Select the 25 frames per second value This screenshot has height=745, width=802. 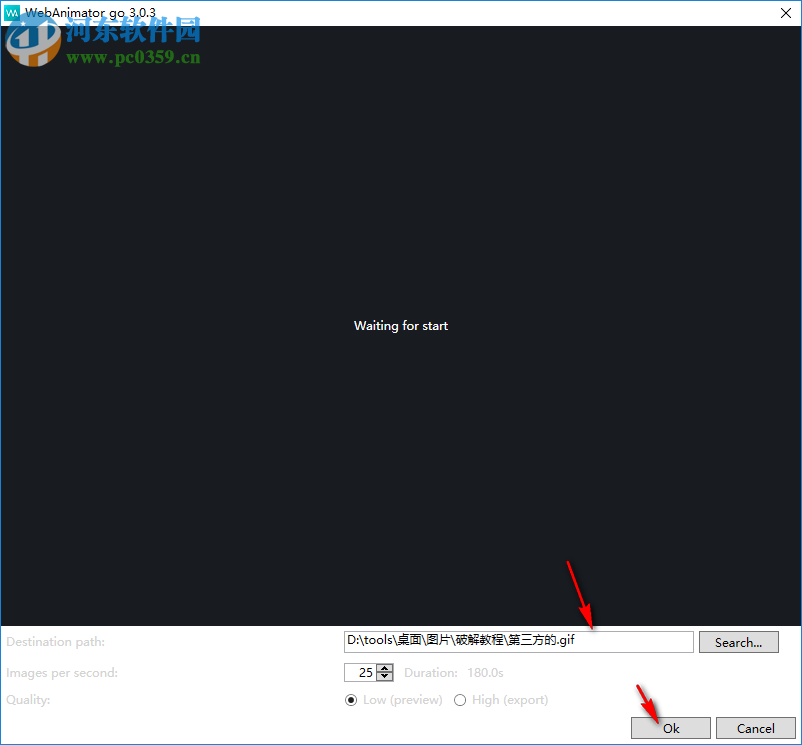[x=364, y=672]
